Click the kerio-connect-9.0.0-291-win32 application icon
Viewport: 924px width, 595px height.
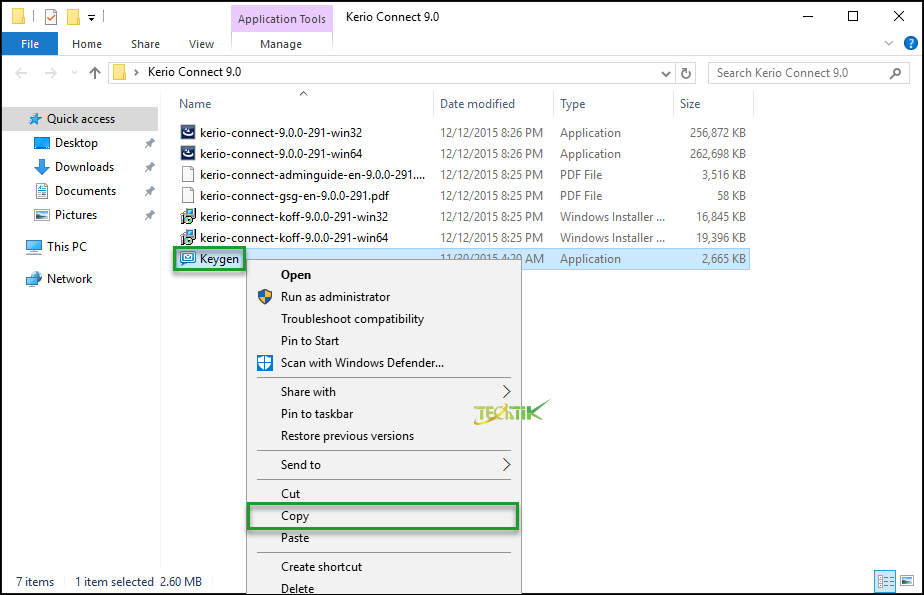click(x=187, y=133)
